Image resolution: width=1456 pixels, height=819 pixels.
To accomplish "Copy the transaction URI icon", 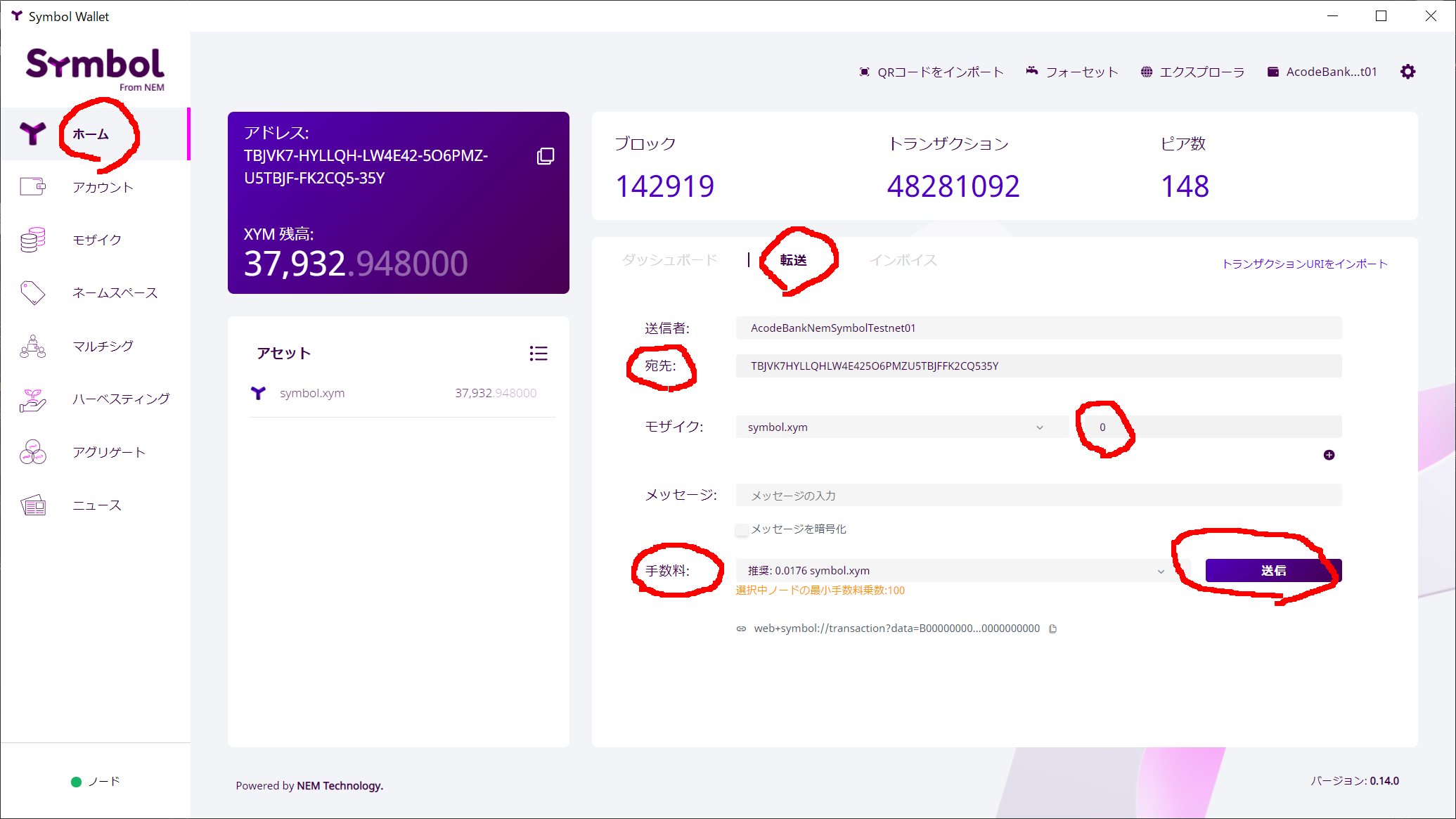I will coord(1052,628).
